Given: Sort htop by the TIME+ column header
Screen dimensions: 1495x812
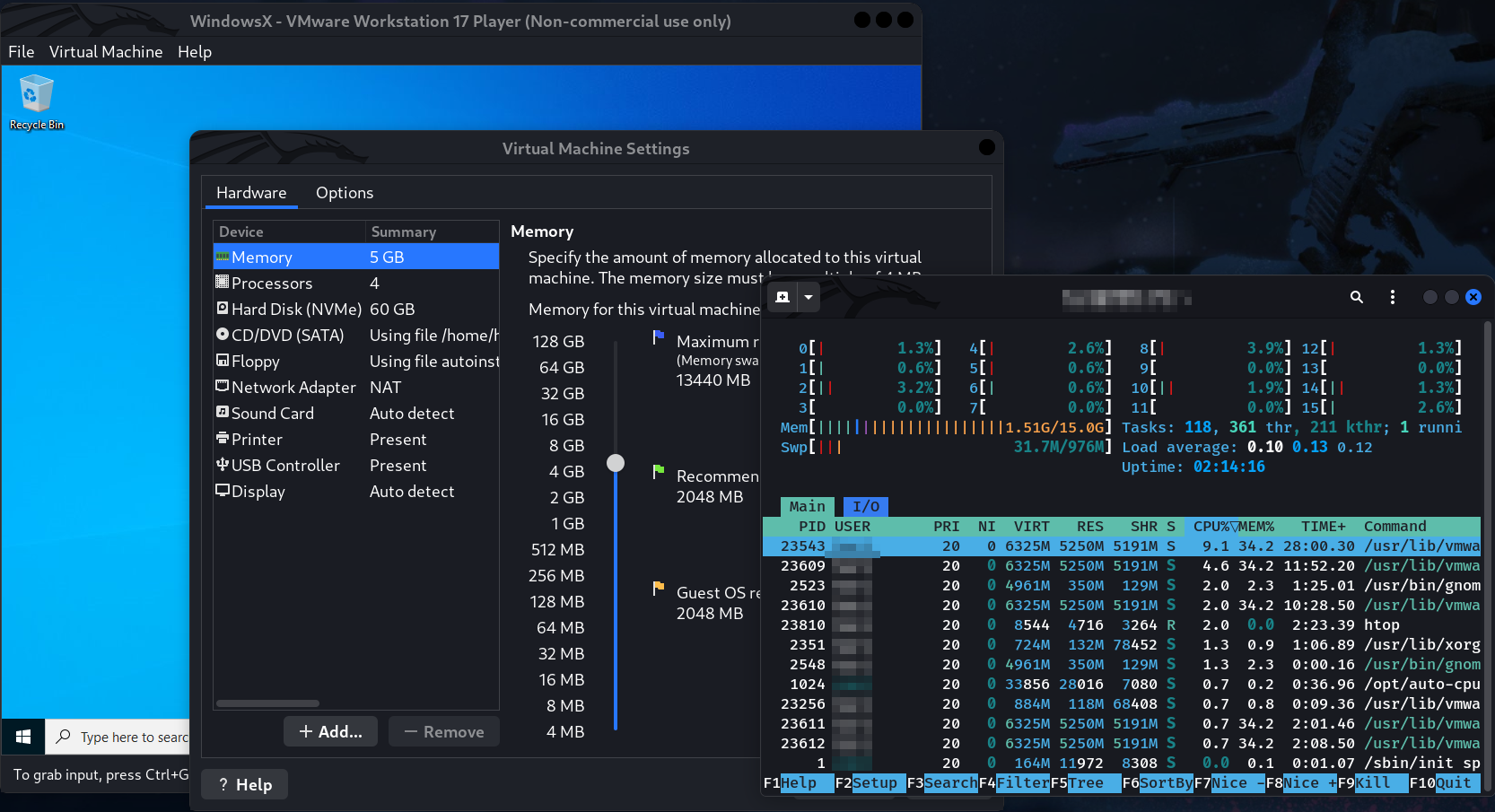Looking at the screenshot, I should tap(1324, 526).
